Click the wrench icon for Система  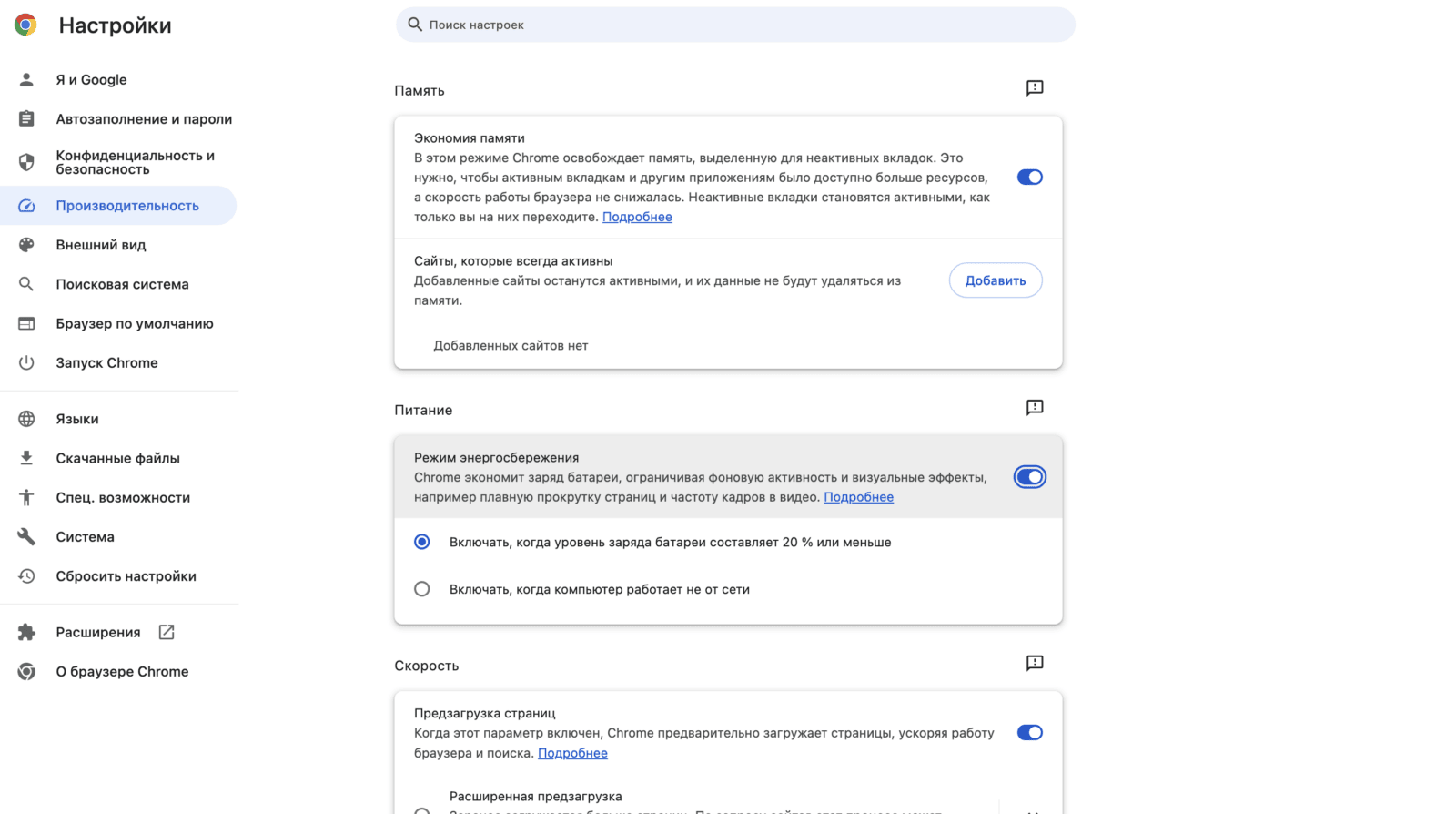click(26, 537)
